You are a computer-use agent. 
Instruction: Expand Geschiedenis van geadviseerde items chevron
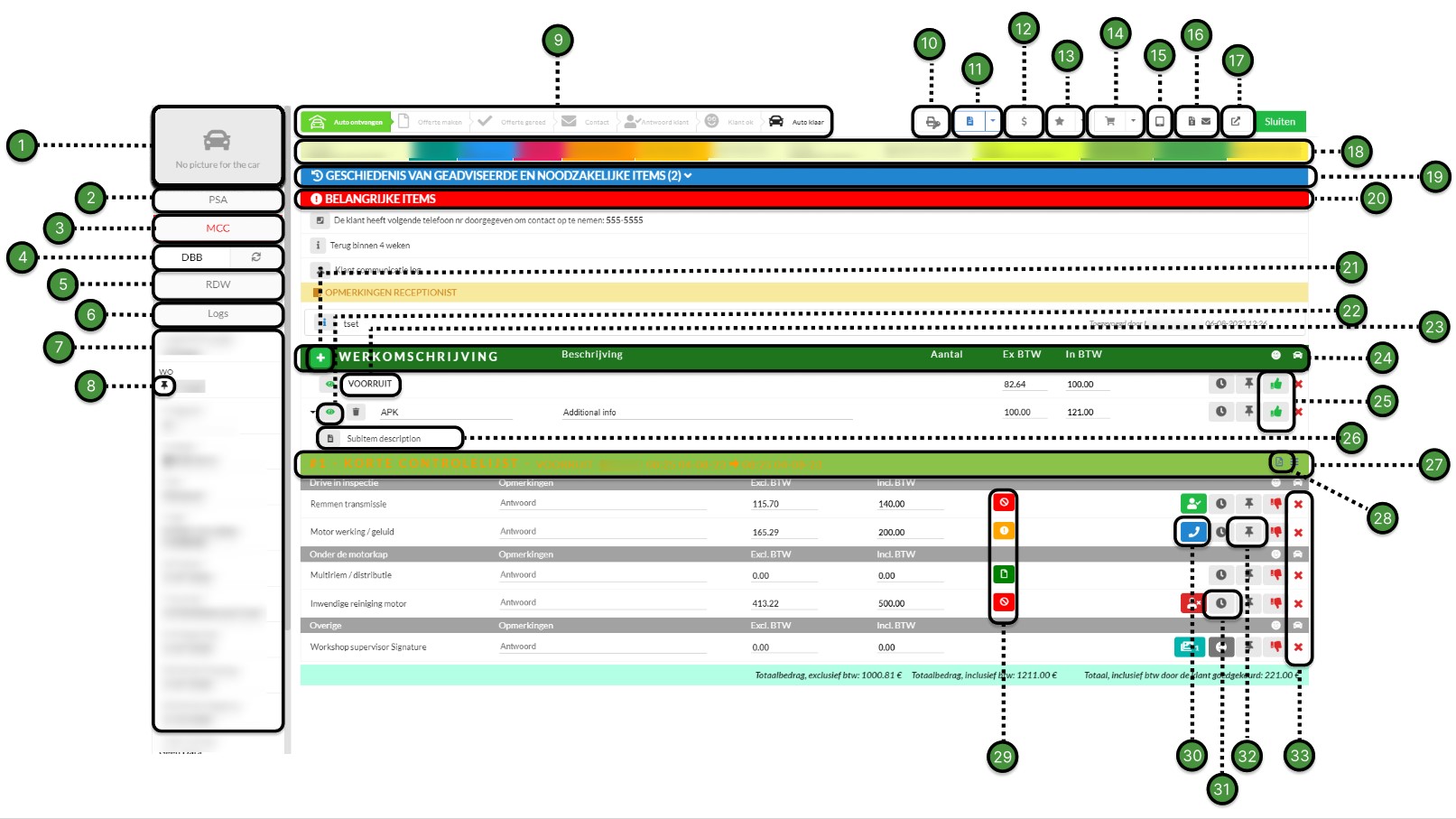(688, 176)
